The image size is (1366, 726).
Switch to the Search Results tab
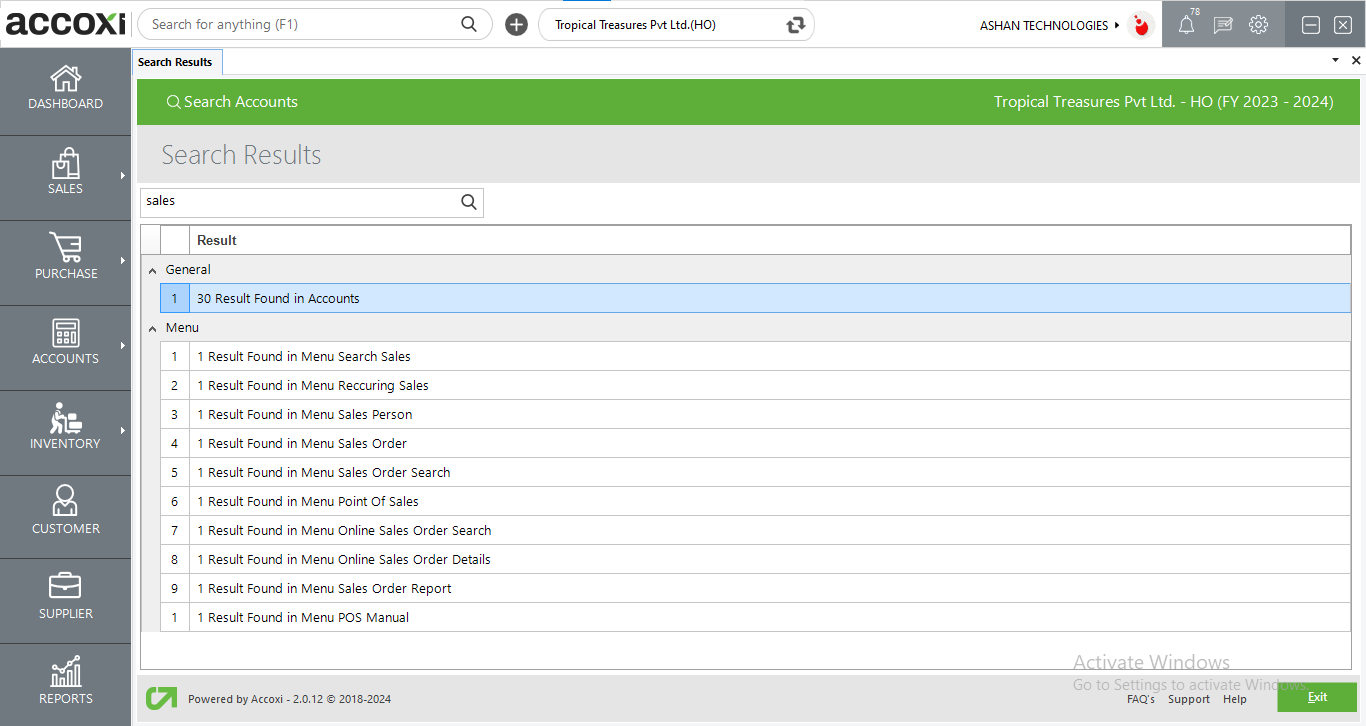click(177, 61)
